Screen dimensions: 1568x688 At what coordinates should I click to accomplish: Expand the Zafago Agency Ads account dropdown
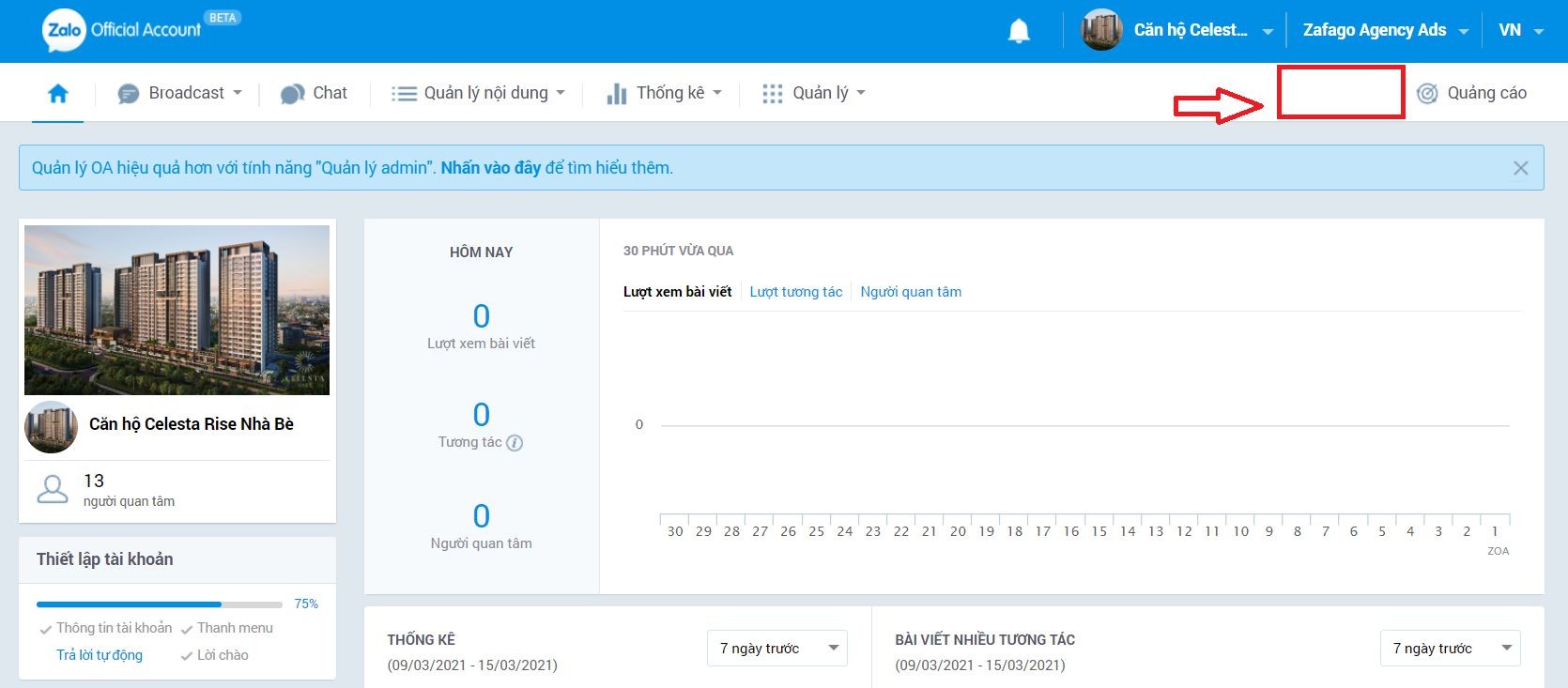(1385, 30)
